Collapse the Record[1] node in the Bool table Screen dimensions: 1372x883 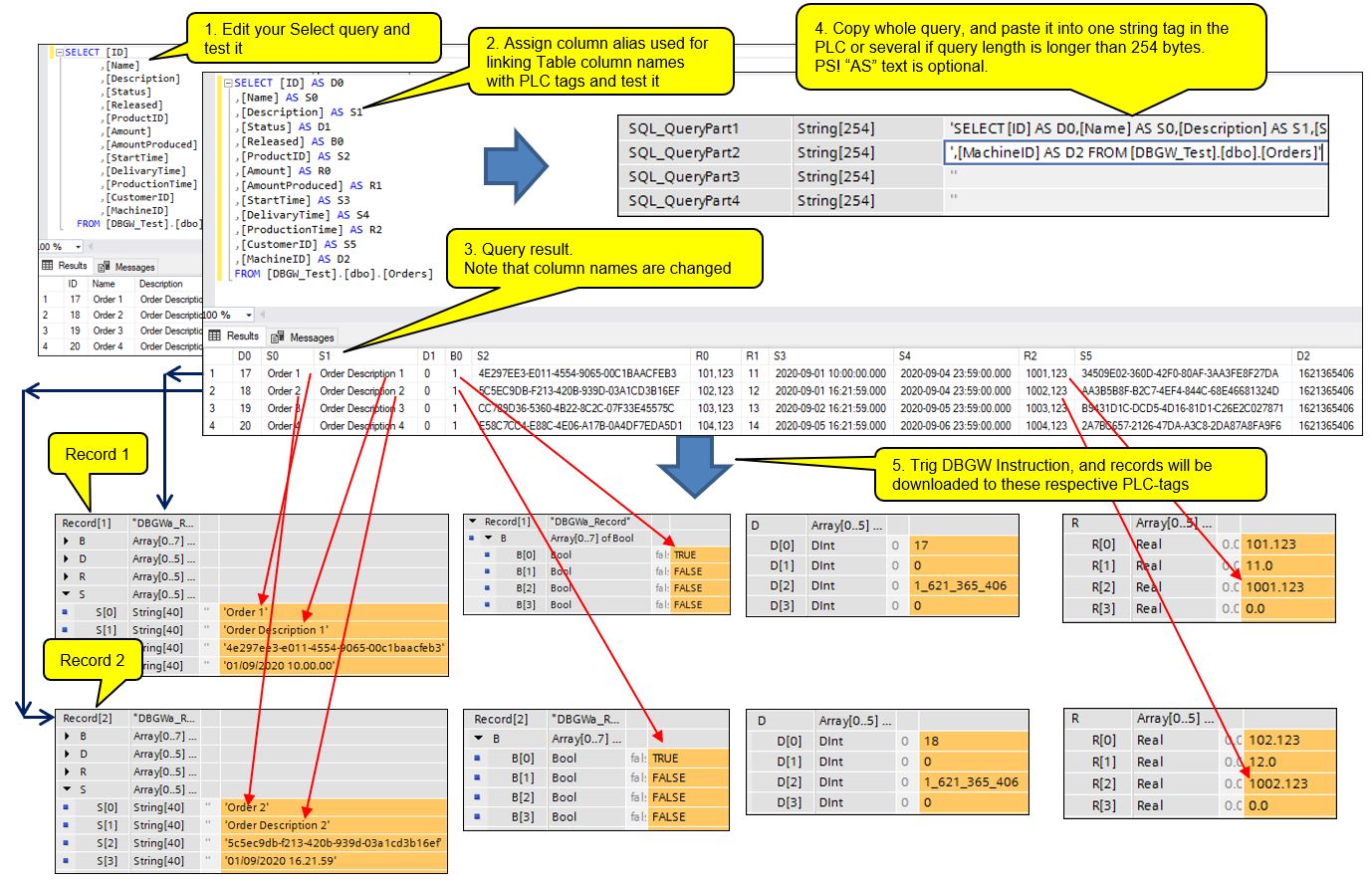click(x=473, y=522)
